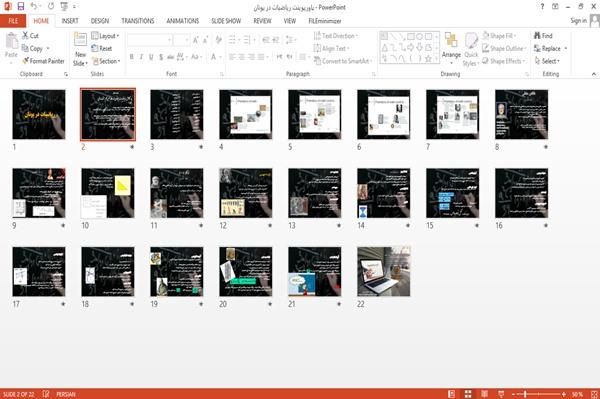Open the Select dropdown in Editing
Viewport: 600px width, 399px height.
[x=547, y=61]
